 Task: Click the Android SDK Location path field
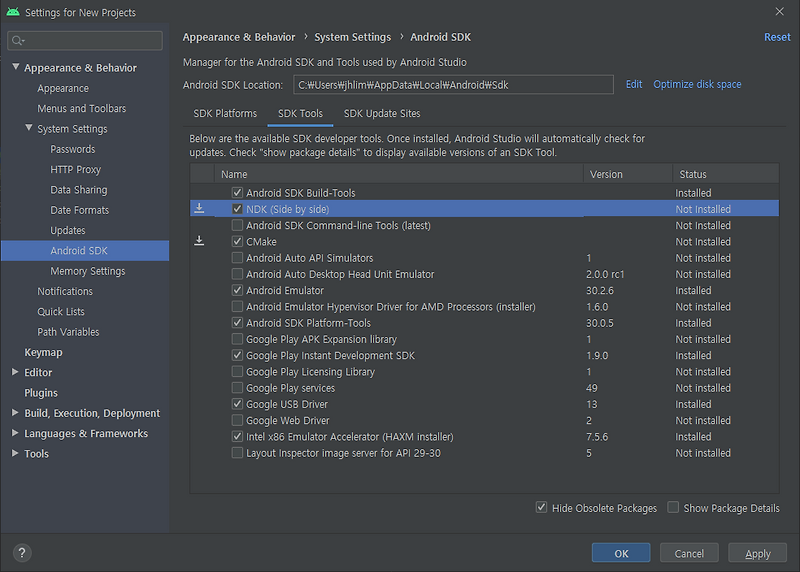coord(453,85)
